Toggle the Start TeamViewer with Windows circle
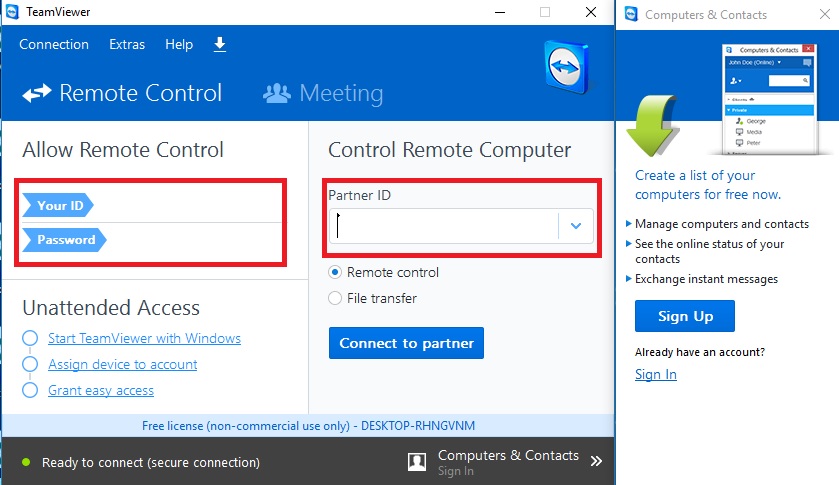The image size is (839, 485). pos(30,338)
